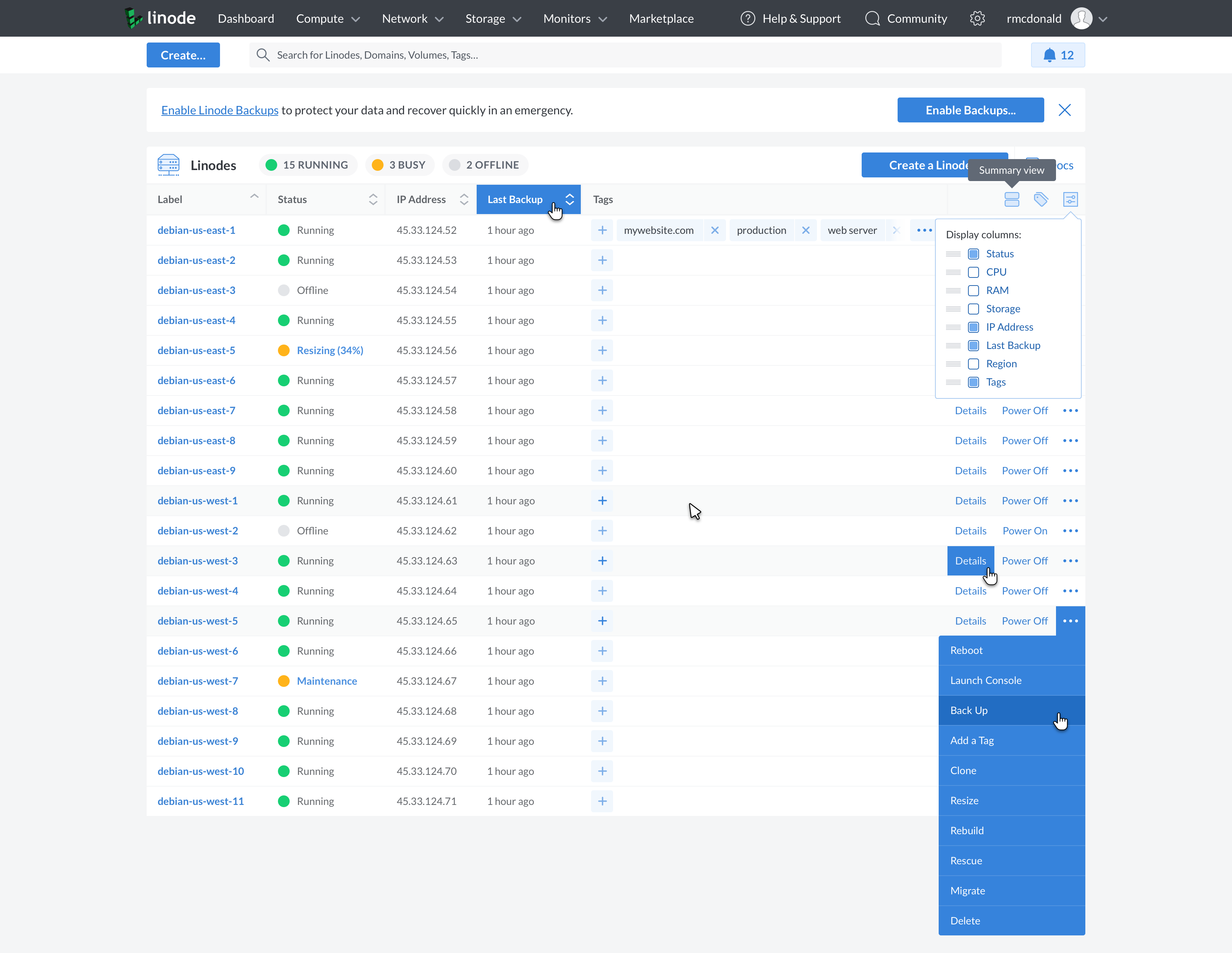Enable the Region column checkbox
Screen dimensions: 1232x953
973,364
